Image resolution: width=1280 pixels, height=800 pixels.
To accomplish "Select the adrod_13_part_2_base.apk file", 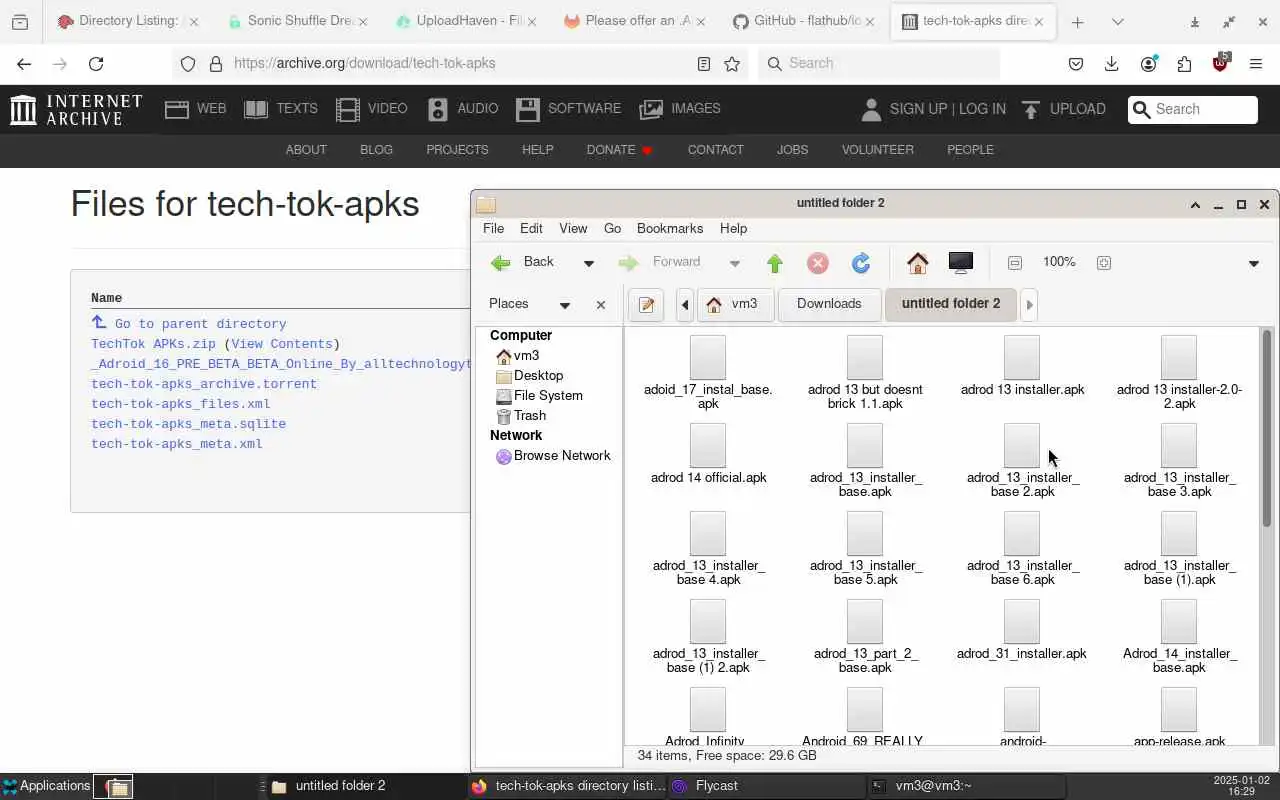I will pos(865,637).
